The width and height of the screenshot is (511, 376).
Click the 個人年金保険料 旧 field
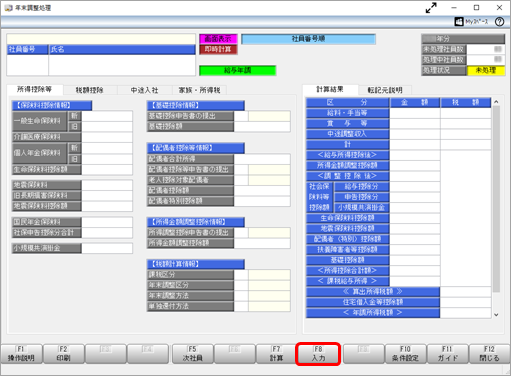(107, 159)
